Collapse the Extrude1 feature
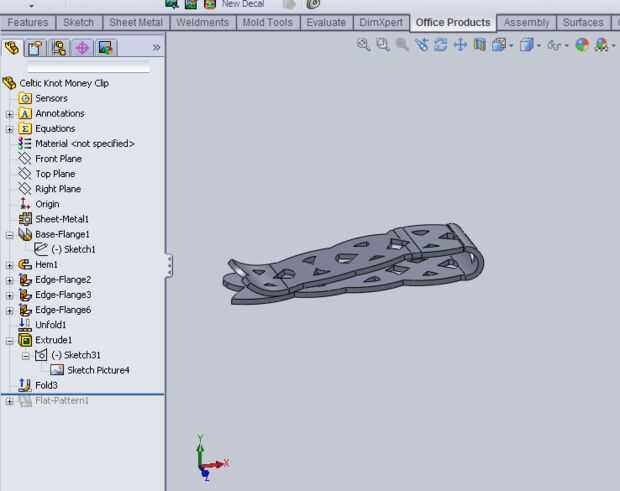Image resolution: width=620 pixels, height=491 pixels. (10, 341)
